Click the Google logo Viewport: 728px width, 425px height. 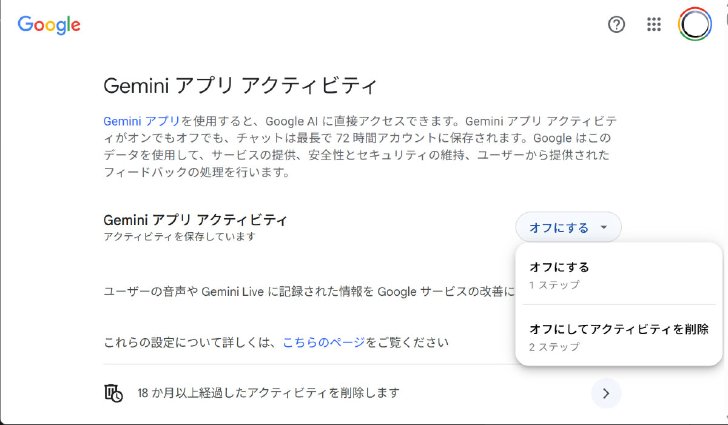coord(49,25)
